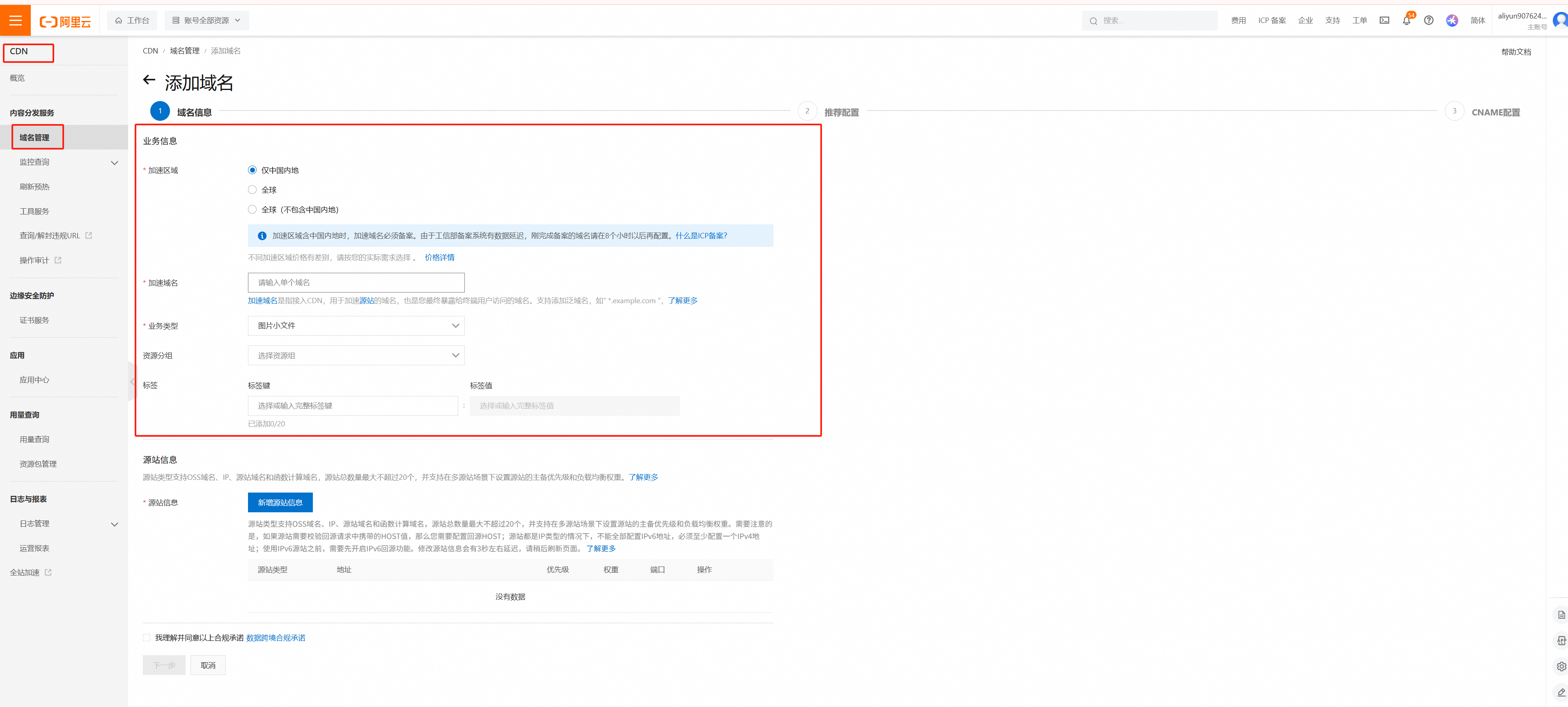
Task: Open 证书服务 in the sidebar
Action: (34, 320)
